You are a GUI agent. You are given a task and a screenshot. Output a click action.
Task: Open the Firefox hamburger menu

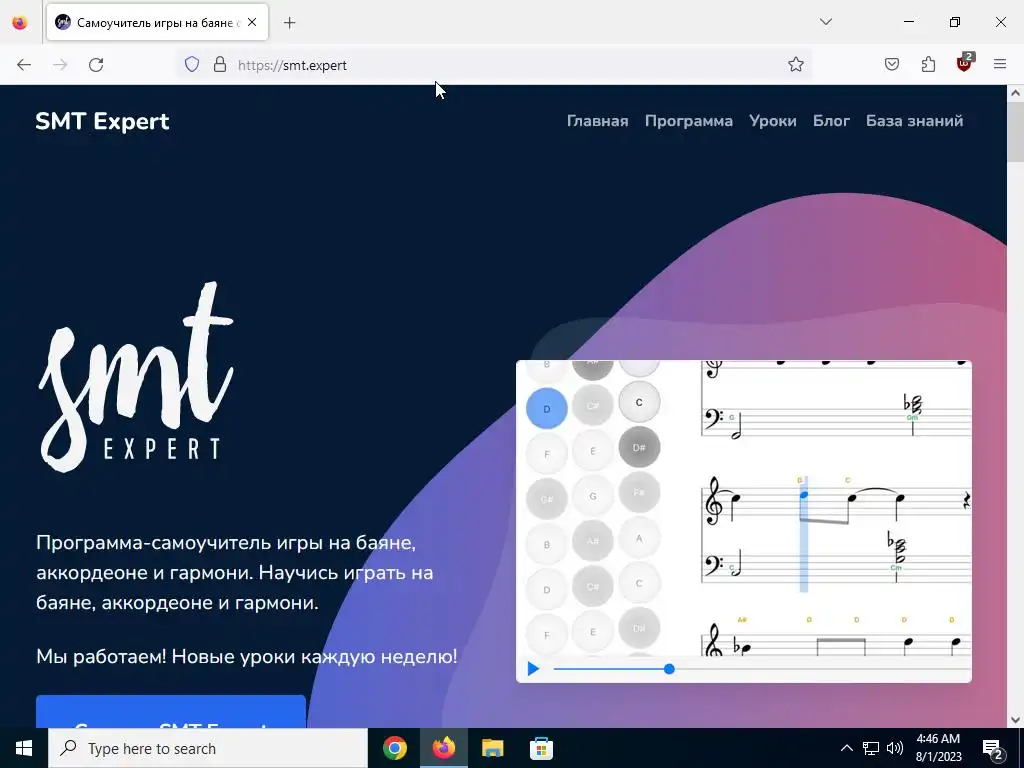(x=1000, y=65)
